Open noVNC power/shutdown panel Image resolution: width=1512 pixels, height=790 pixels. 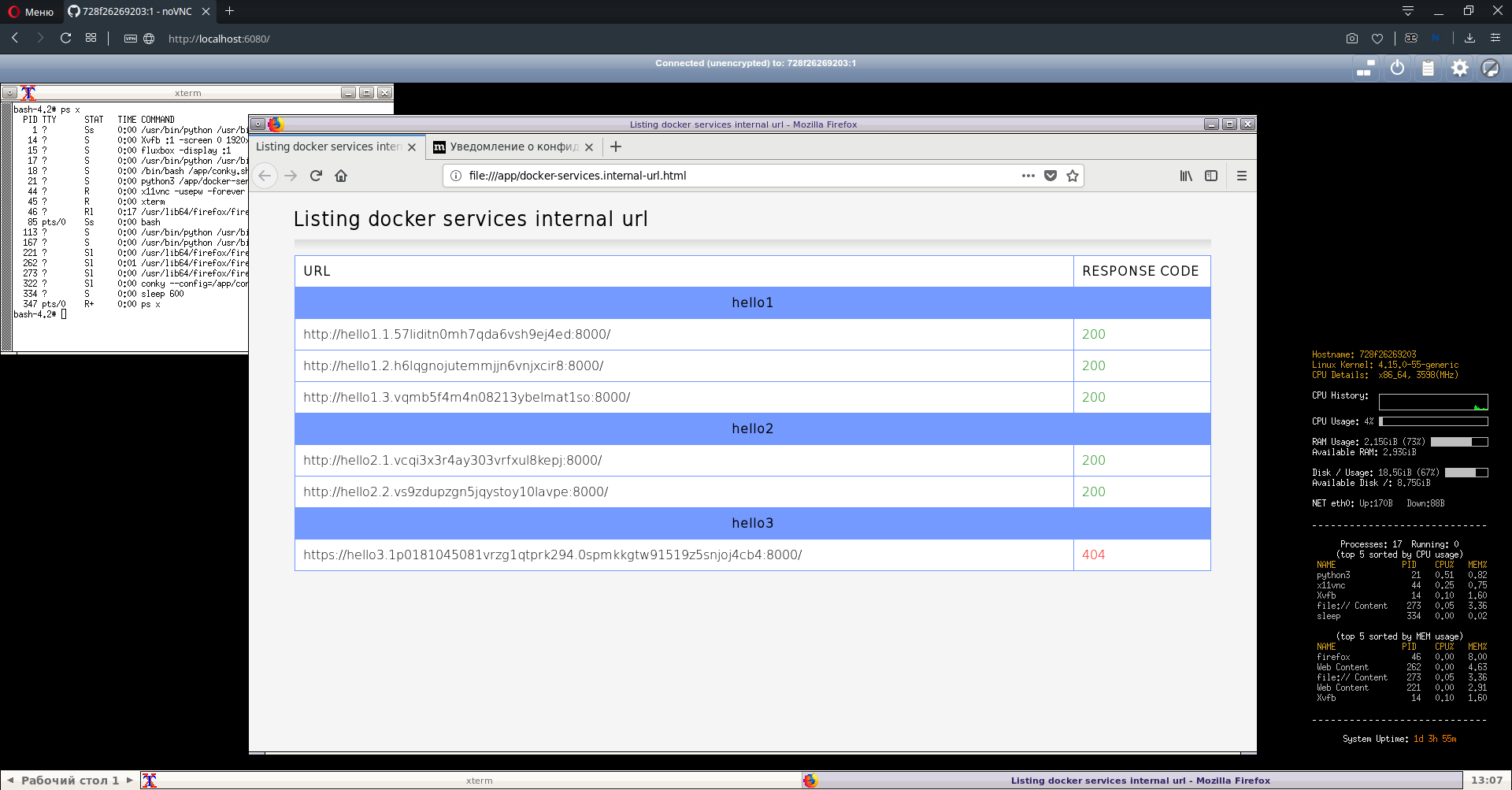tap(1398, 69)
